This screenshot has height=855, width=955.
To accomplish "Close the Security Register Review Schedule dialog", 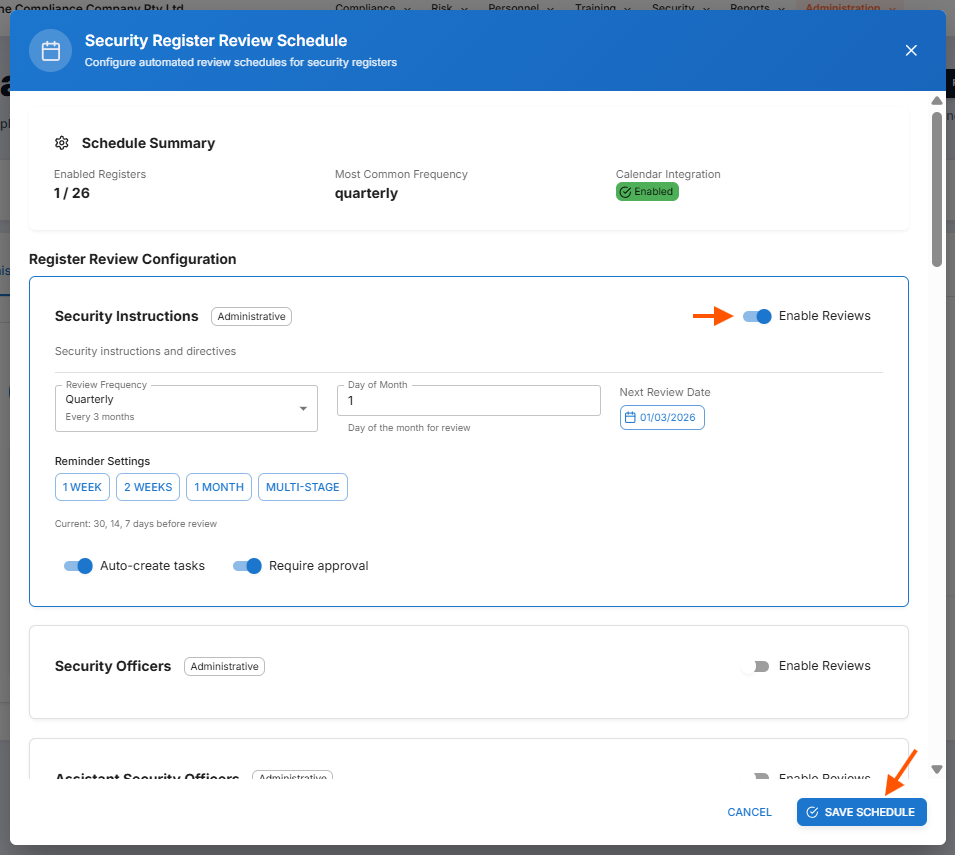I will click(910, 50).
